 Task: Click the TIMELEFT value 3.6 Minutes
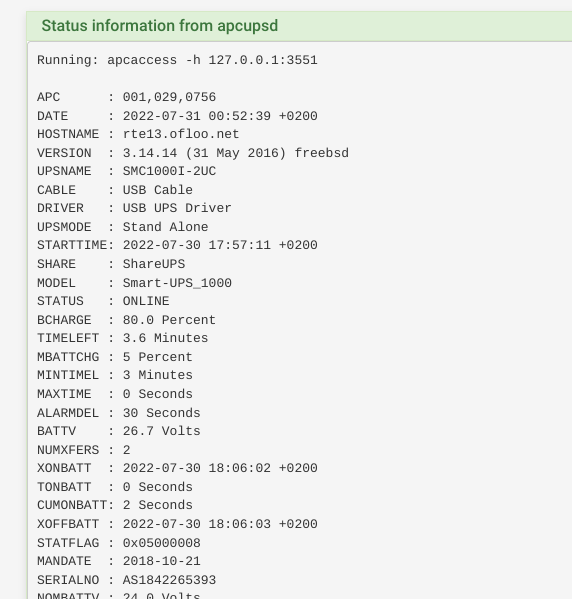[x=165, y=338]
